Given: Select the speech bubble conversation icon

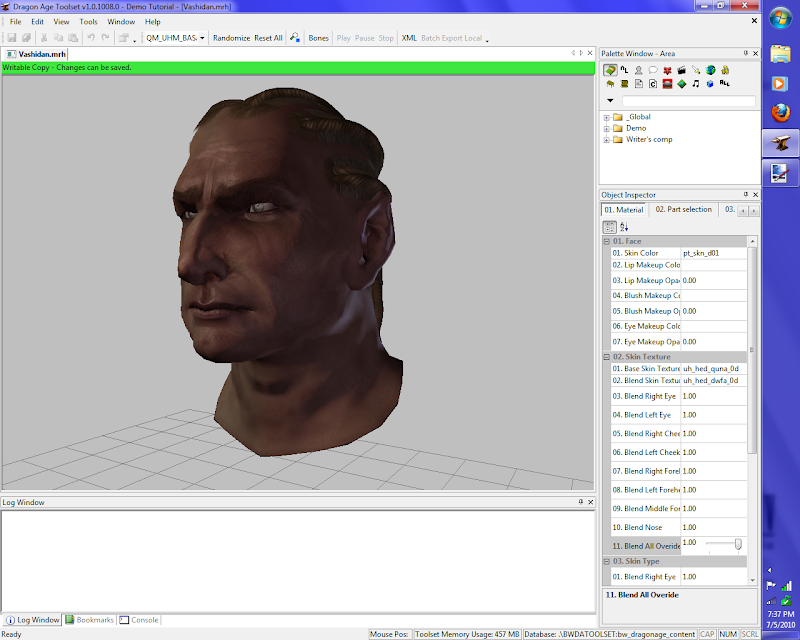Looking at the screenshot, I should 653,70.
